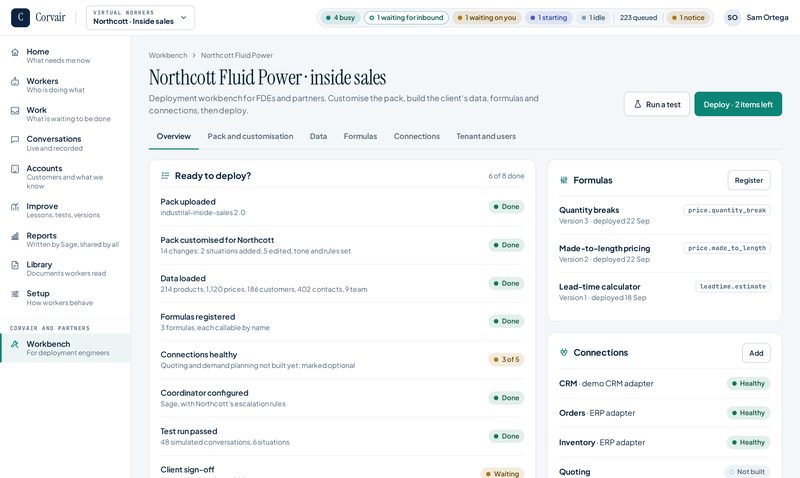
Task: Open the Work inbox icon
Action: pos(15,110)
